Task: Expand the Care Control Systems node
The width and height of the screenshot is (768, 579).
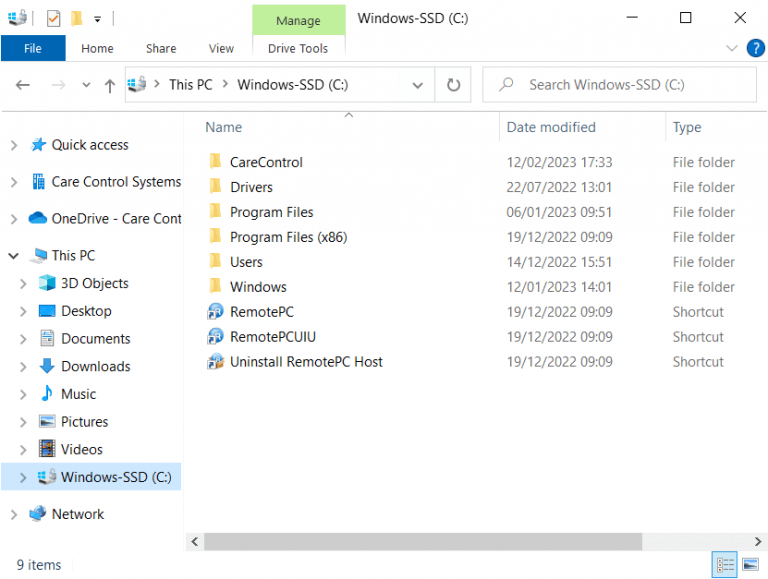Action: pos(14,182)
